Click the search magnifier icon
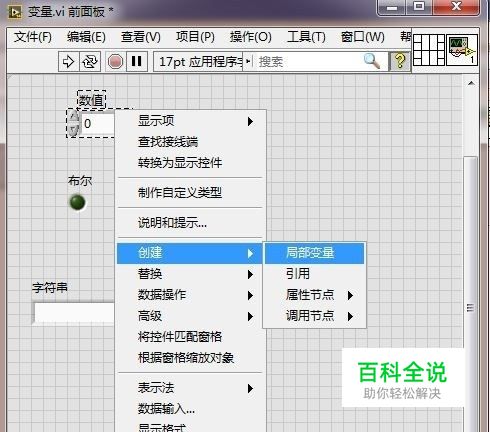Viewport: 490px width, 432px height. coord(372,61)
